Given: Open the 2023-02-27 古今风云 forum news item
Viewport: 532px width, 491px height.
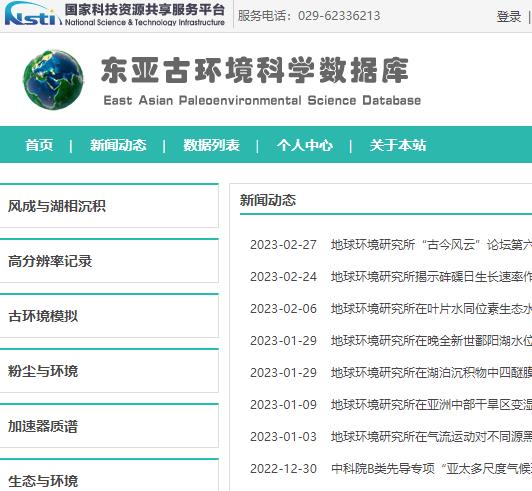Looking at the screenshot, I should pos(431,245).
